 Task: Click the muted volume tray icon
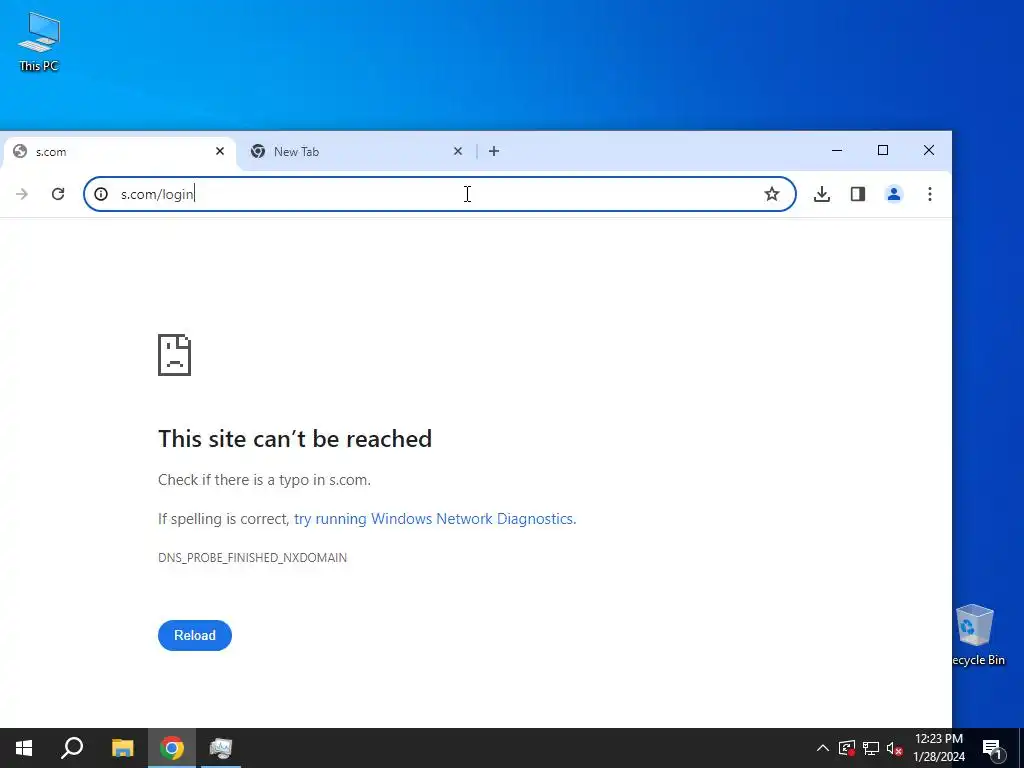coord(894,748)
